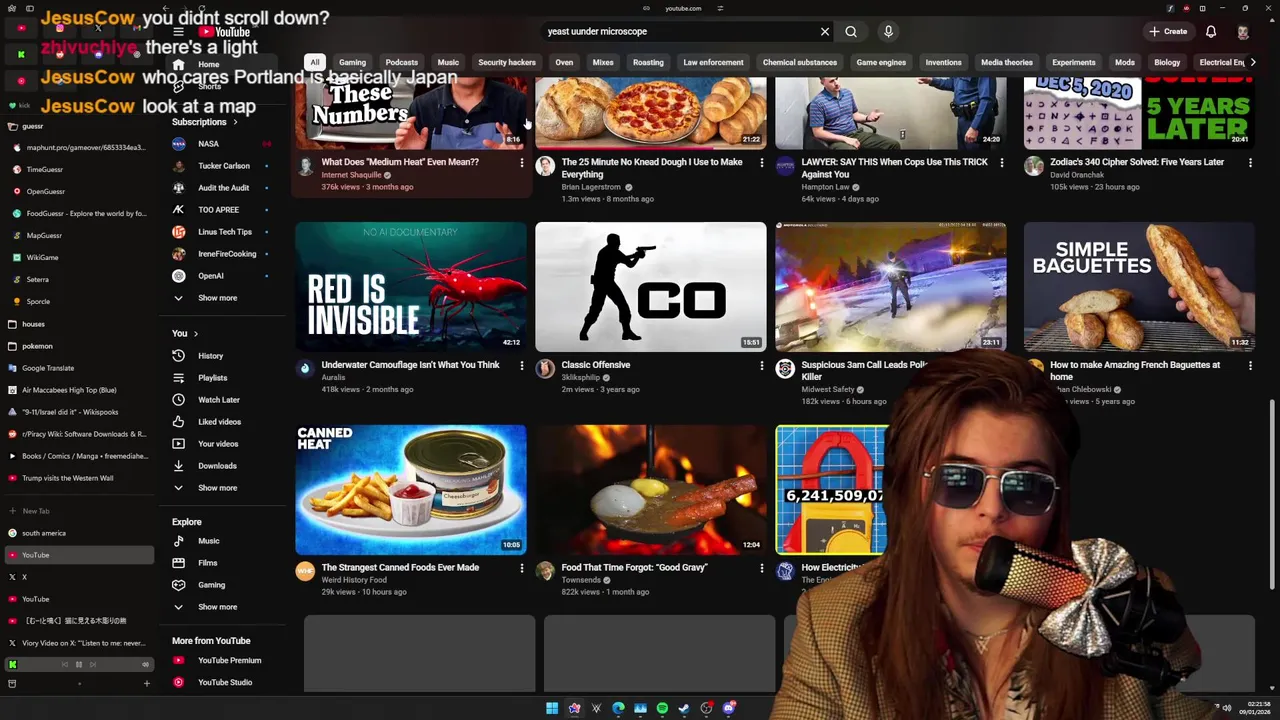Open the Create button

[x=1168, y=32]
